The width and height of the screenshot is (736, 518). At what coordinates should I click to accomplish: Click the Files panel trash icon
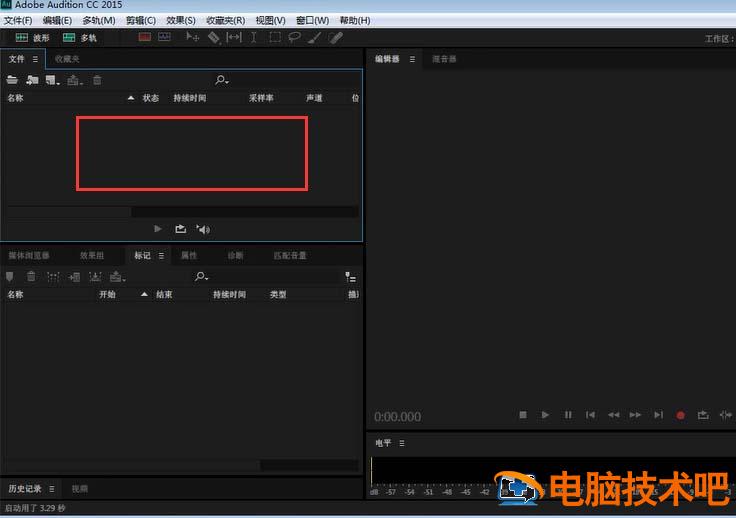[97, 80]
